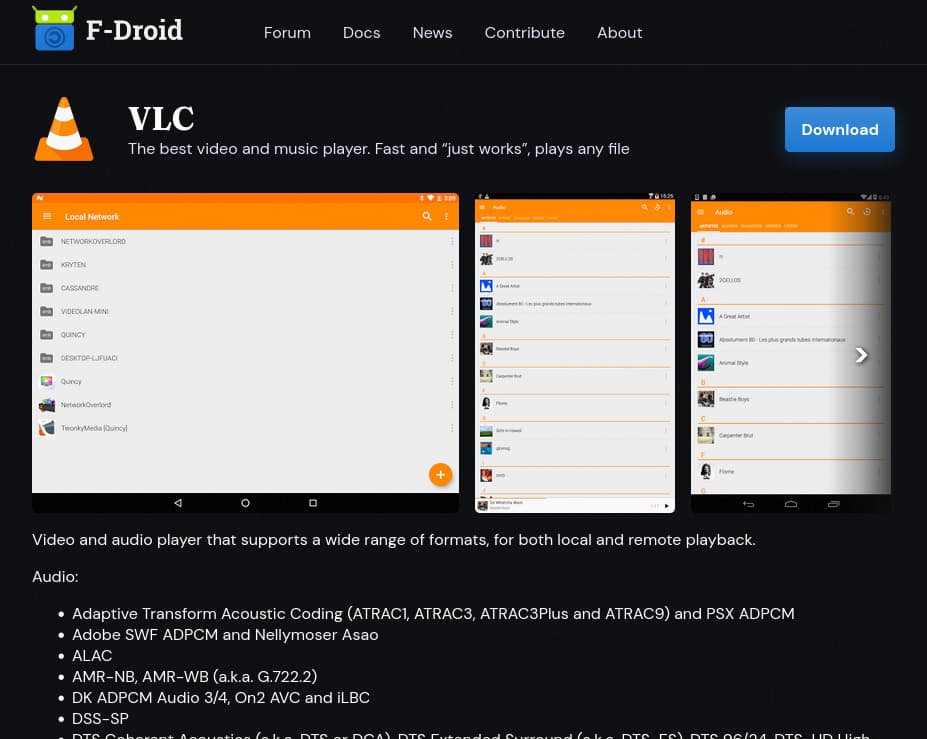Screen dimensions: 927x739
Task: Click the search magnifier in Local Network screenshot
Action: [x=427, y=217]
